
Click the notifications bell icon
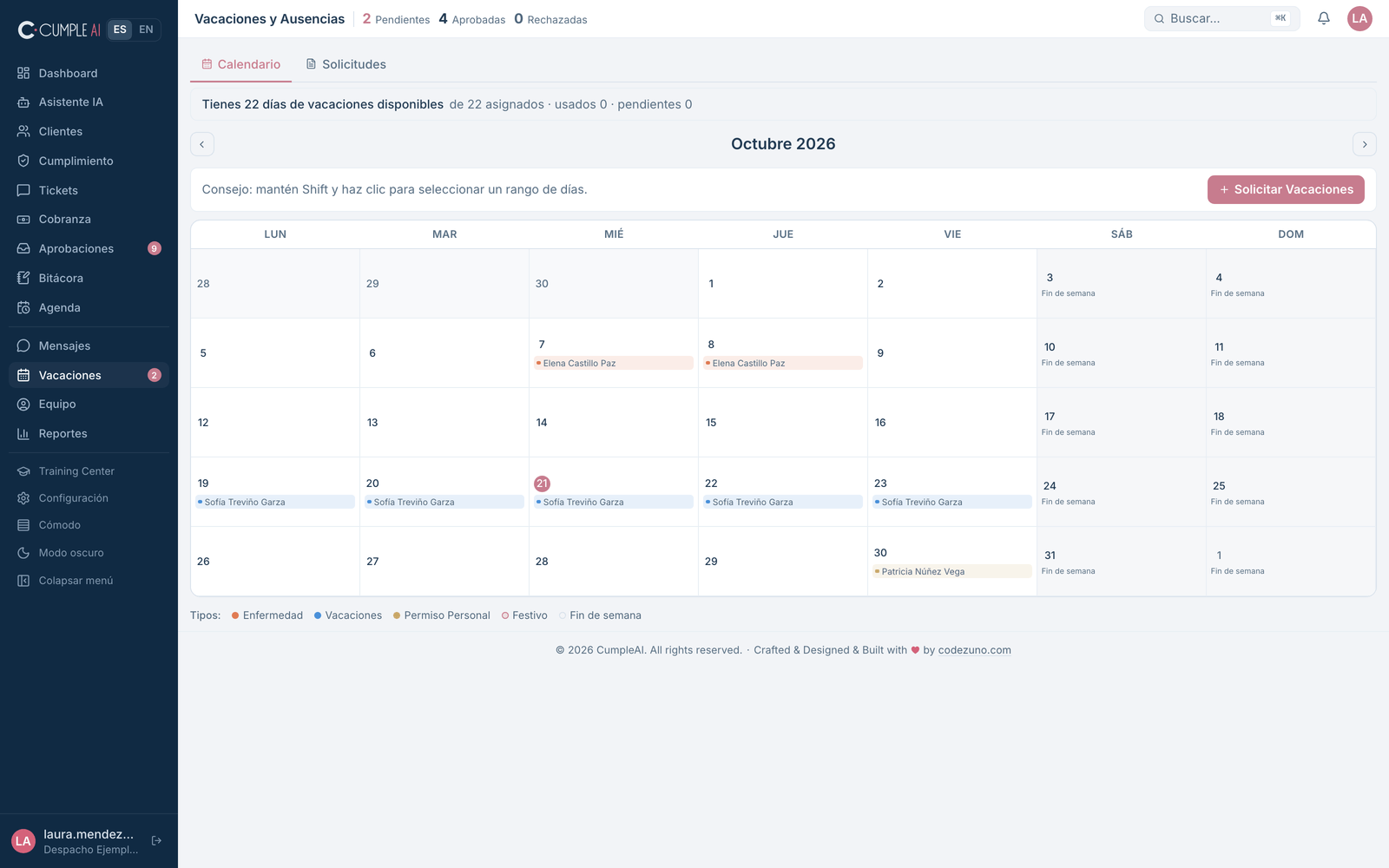point(1324,18)
